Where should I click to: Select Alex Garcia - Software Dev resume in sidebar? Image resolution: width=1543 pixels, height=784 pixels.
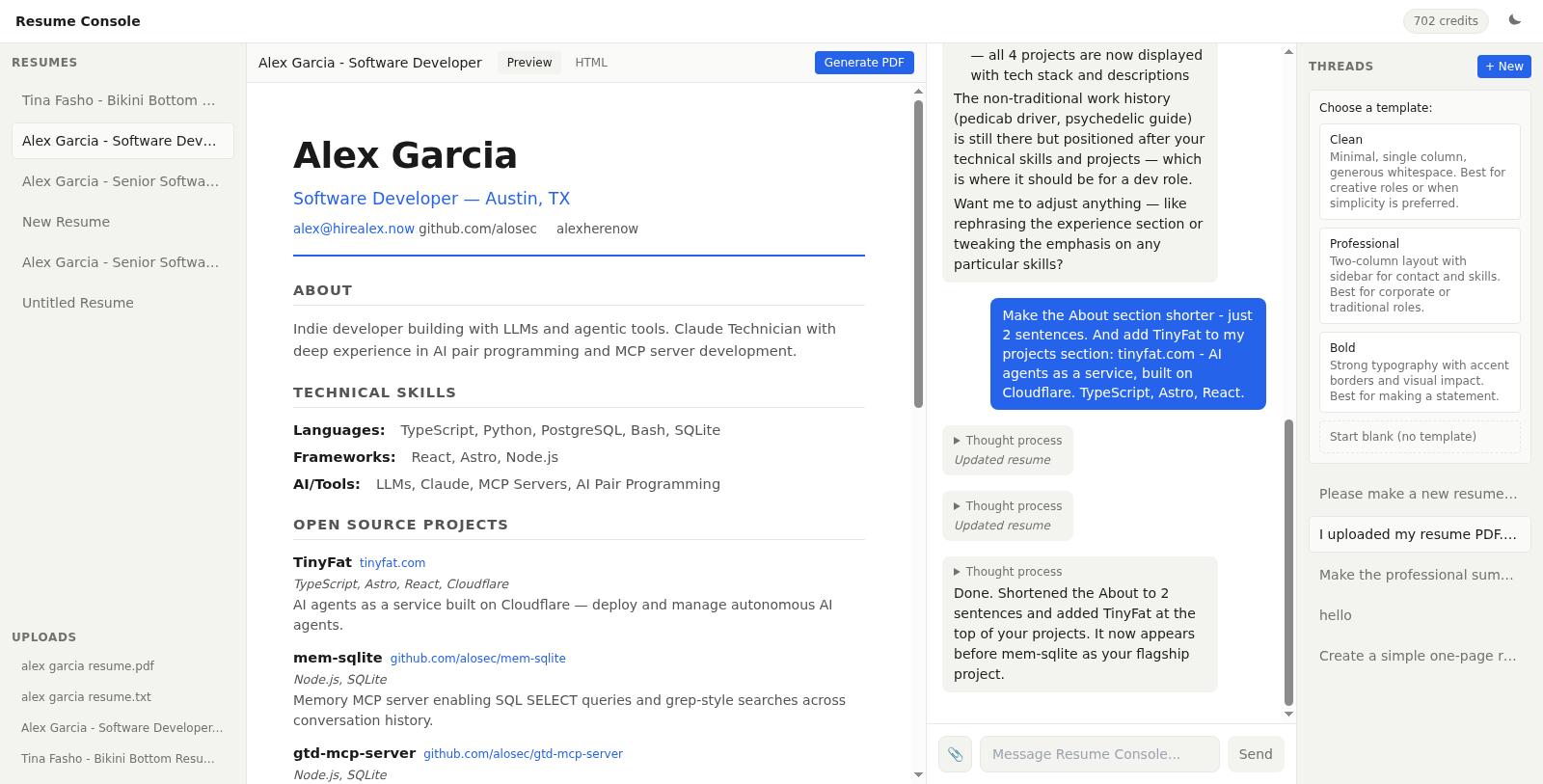click(x=122, y=141)
